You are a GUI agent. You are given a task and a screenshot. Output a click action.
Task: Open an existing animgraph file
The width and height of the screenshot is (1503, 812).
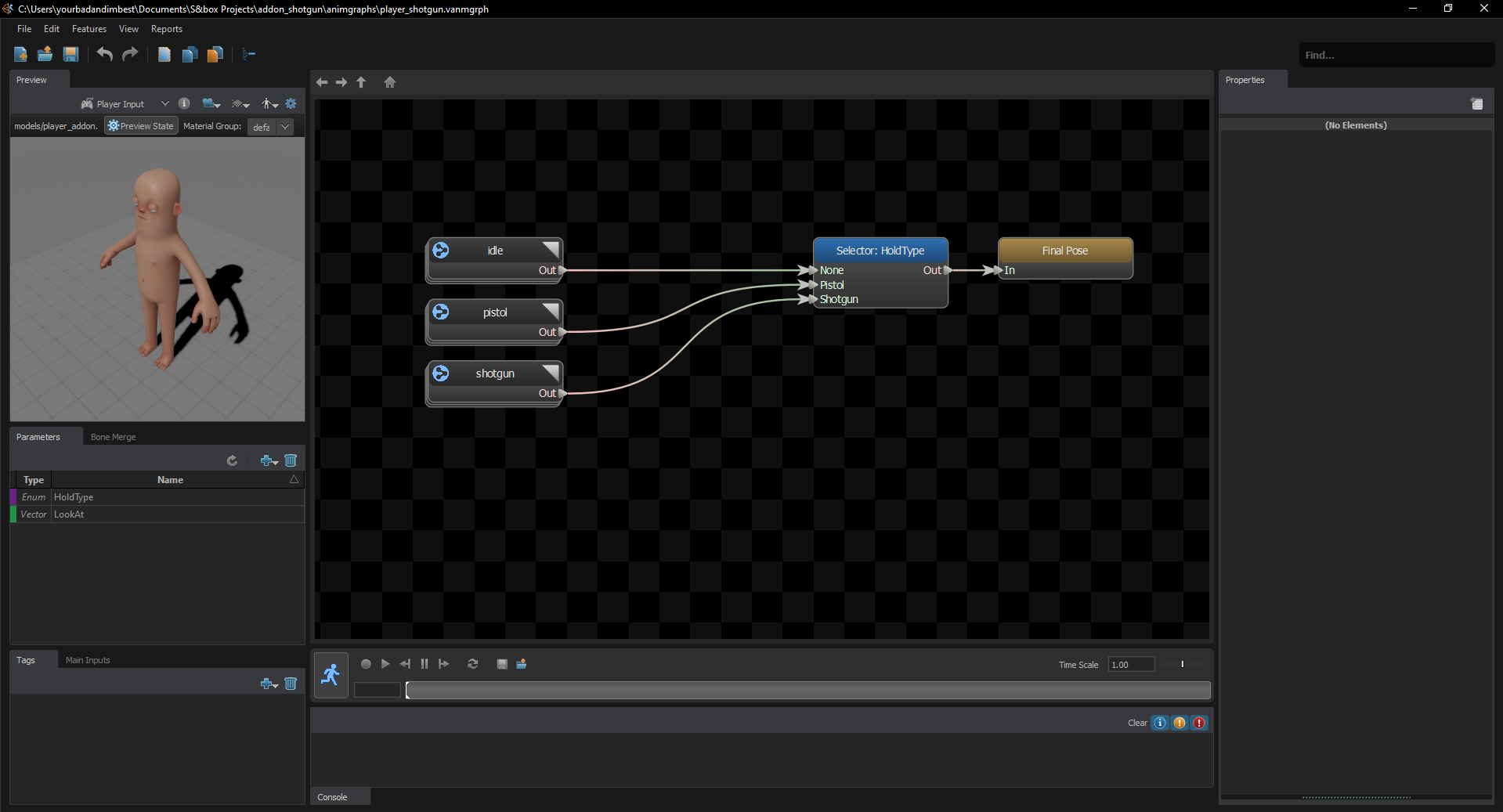pos(45,54)
